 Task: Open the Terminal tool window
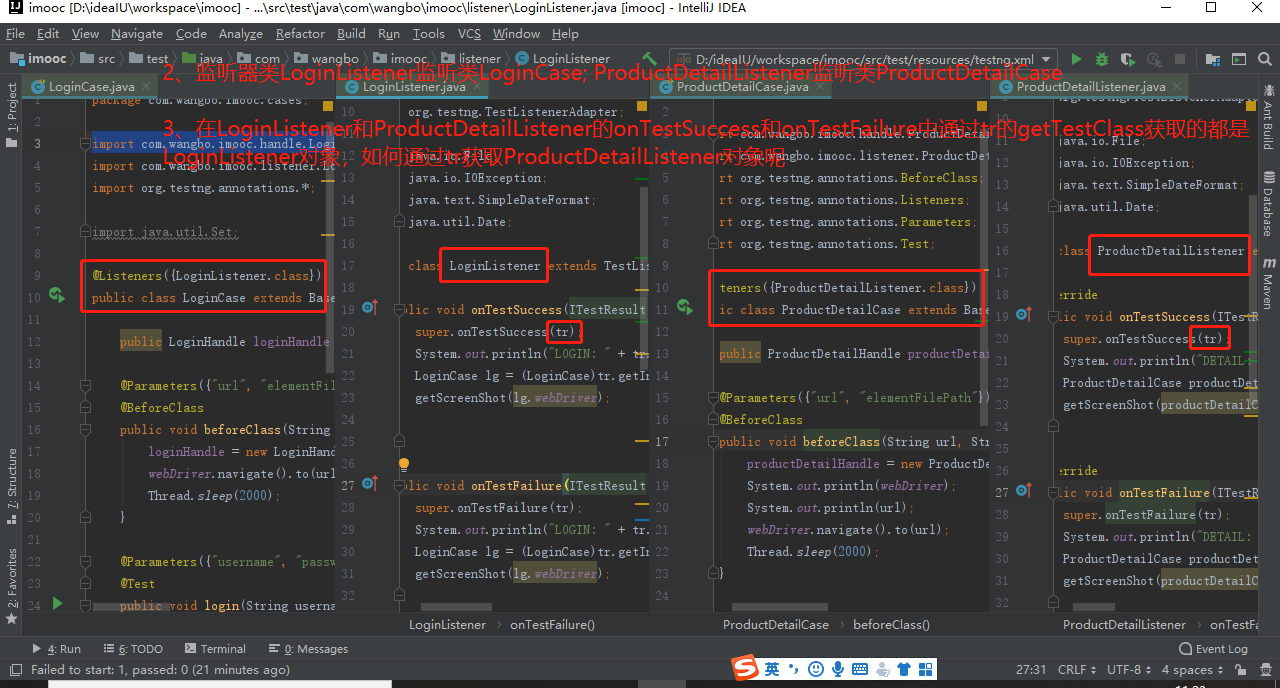tap(214, 649)
